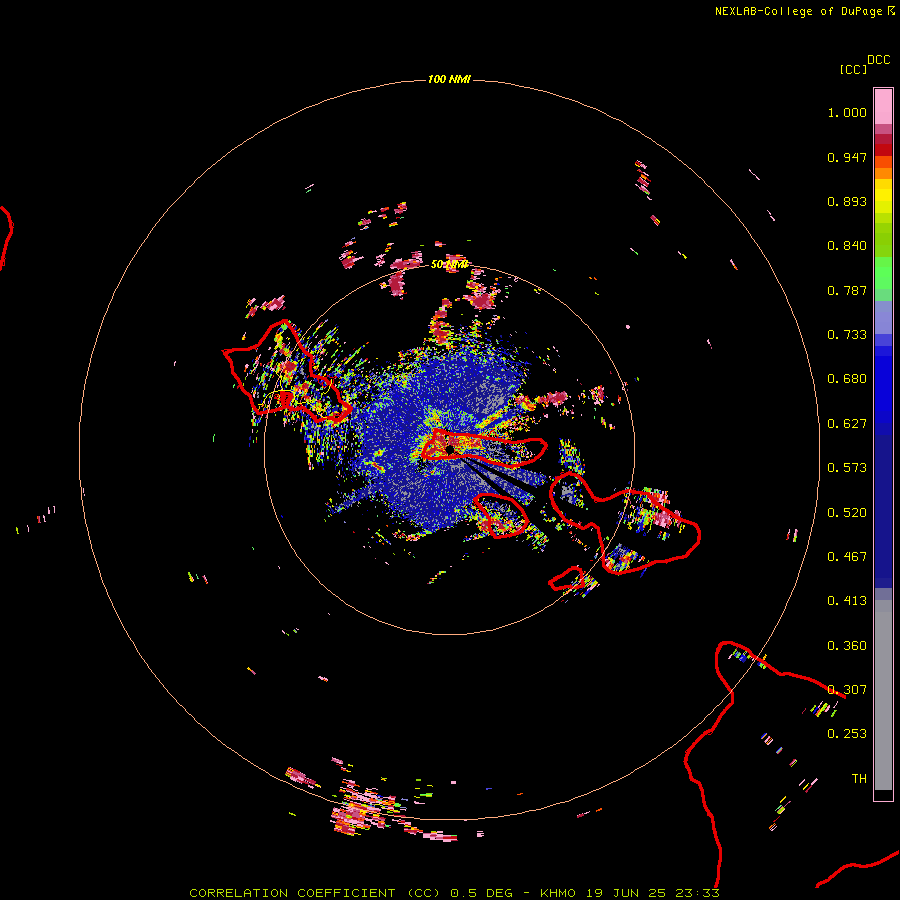Click the [CC] units label
Screen dimensions: 900x900
[853, 69]
